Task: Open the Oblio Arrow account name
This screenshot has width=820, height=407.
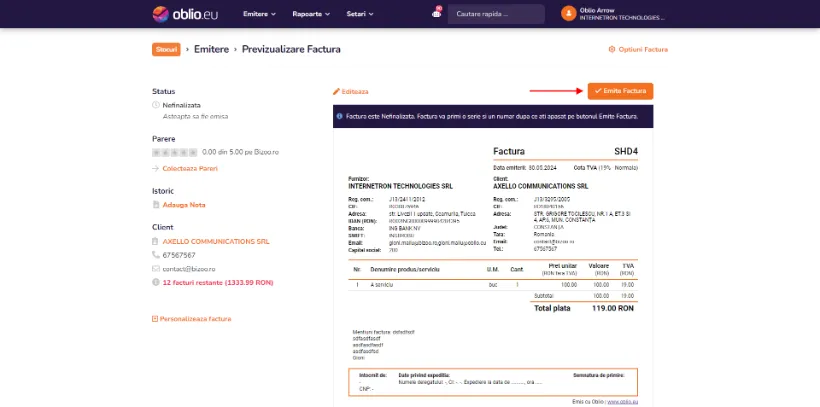Action: 597,10
